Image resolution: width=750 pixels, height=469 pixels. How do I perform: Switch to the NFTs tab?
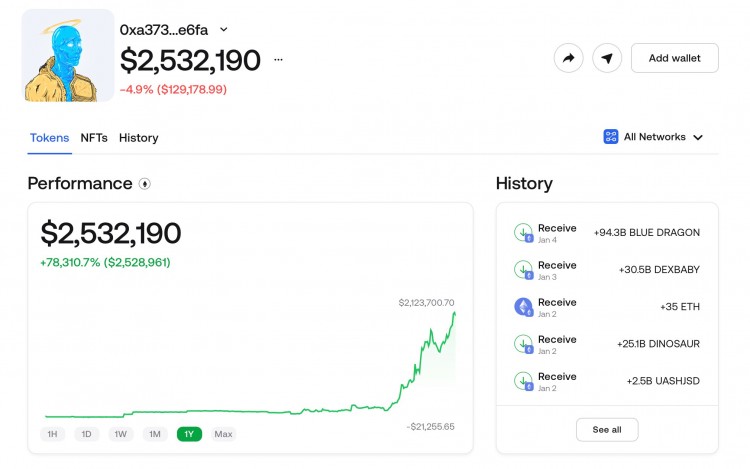pos(94,138)
